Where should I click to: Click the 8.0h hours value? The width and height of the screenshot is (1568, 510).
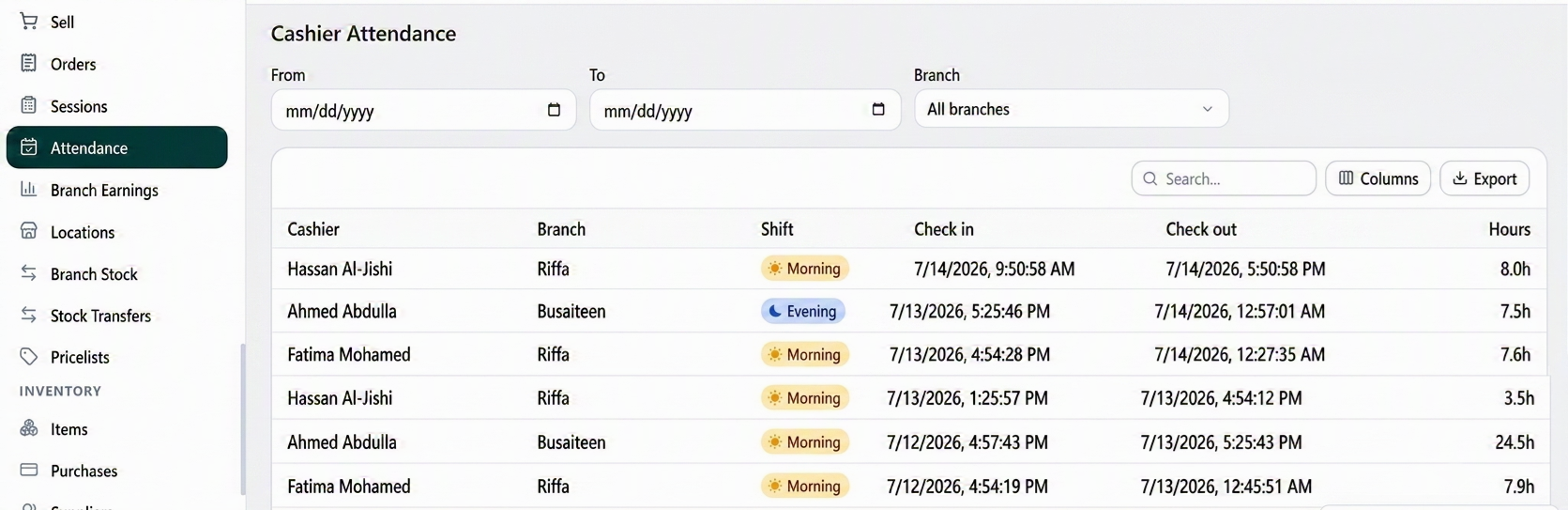tap(1515, 269)
